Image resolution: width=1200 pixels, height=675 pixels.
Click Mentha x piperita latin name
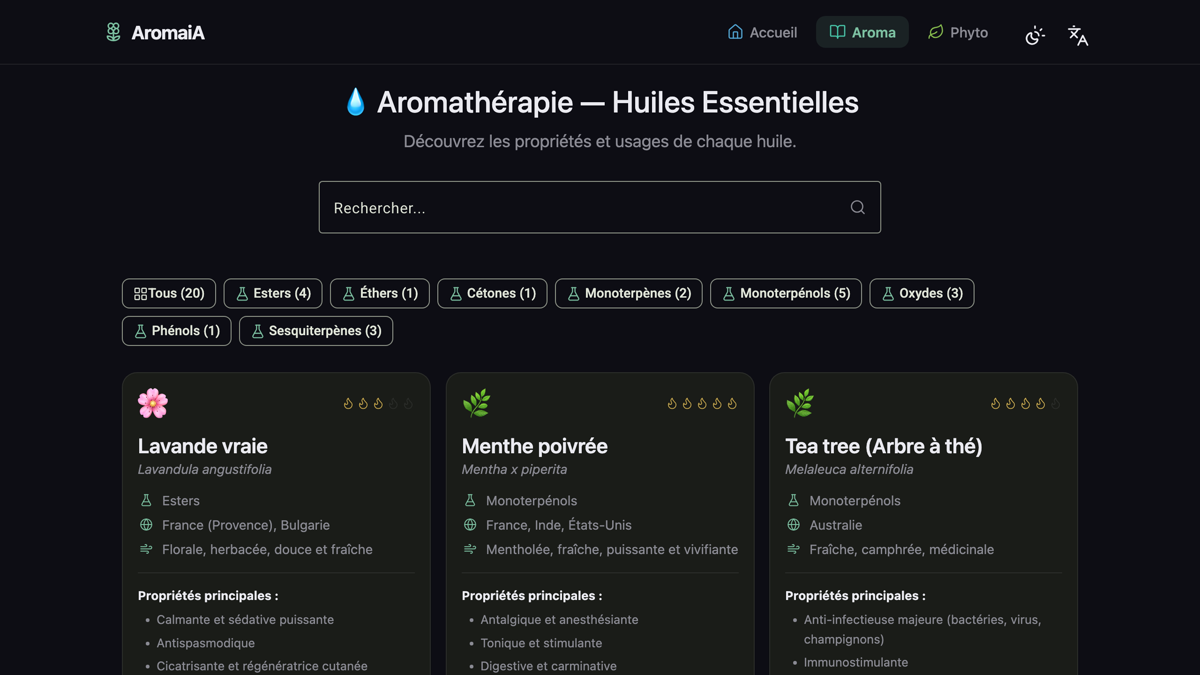[x=514, y=469]
